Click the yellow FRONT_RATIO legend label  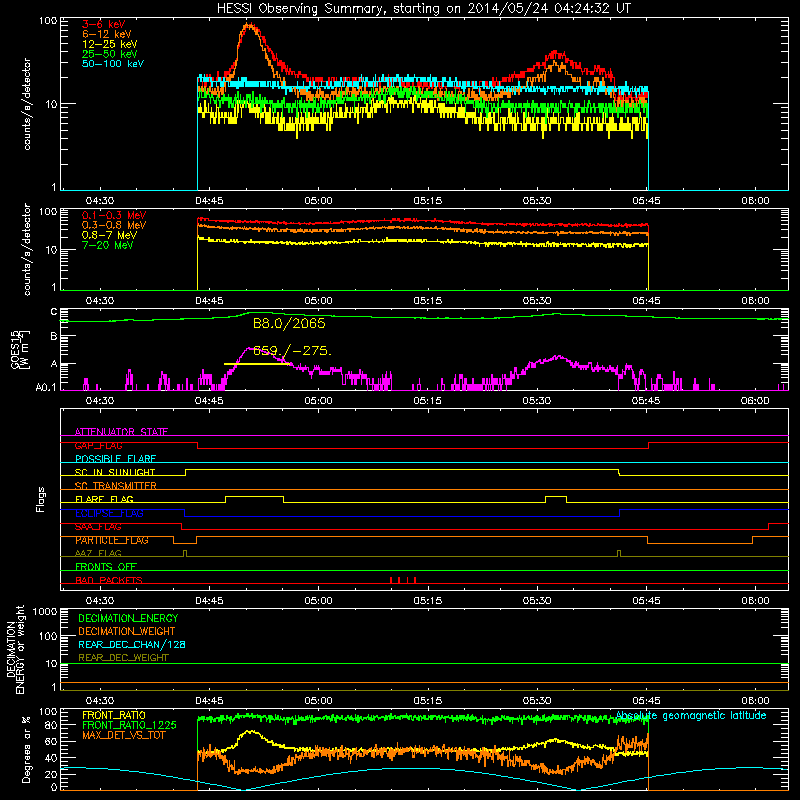coord(113,715)
